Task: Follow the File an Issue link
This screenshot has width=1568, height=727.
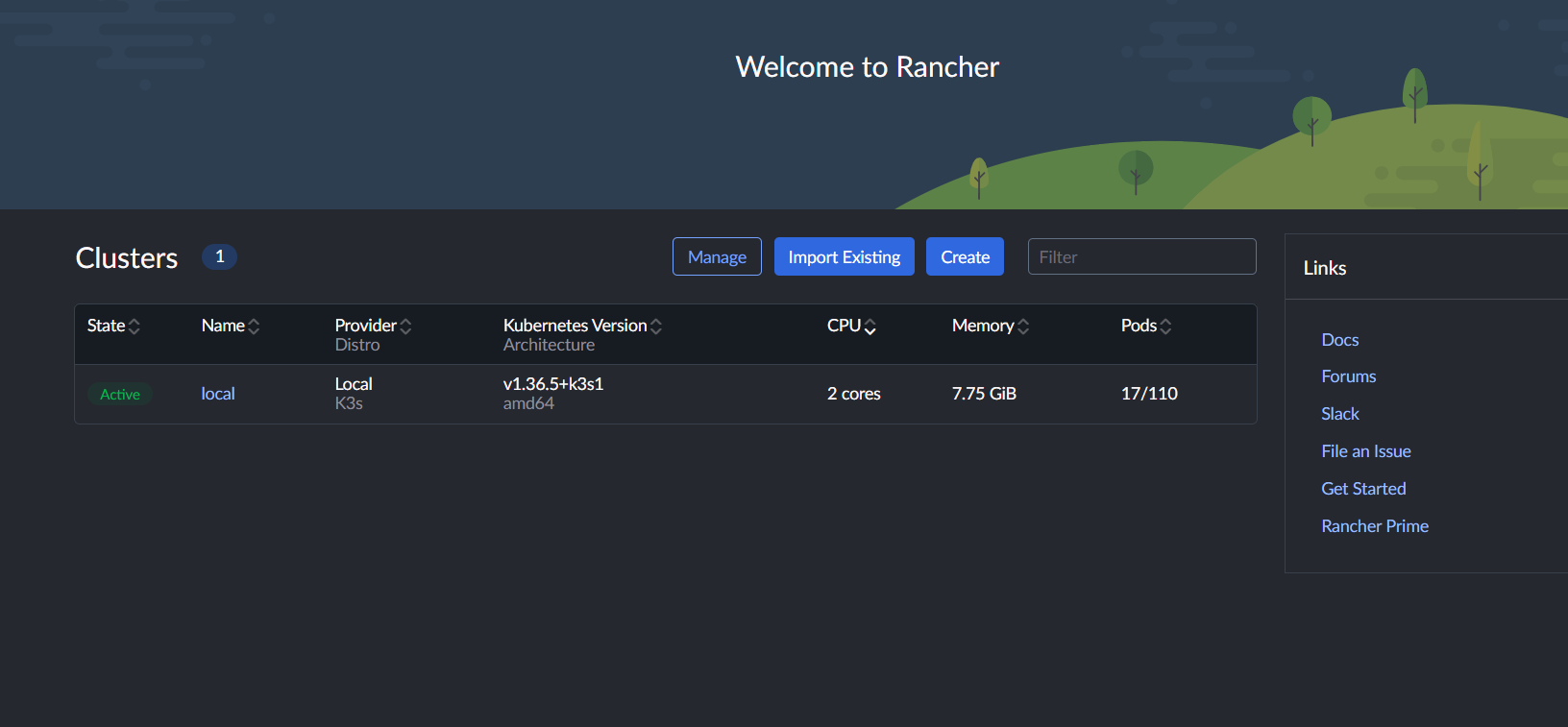Action: tap(1366, 451)
